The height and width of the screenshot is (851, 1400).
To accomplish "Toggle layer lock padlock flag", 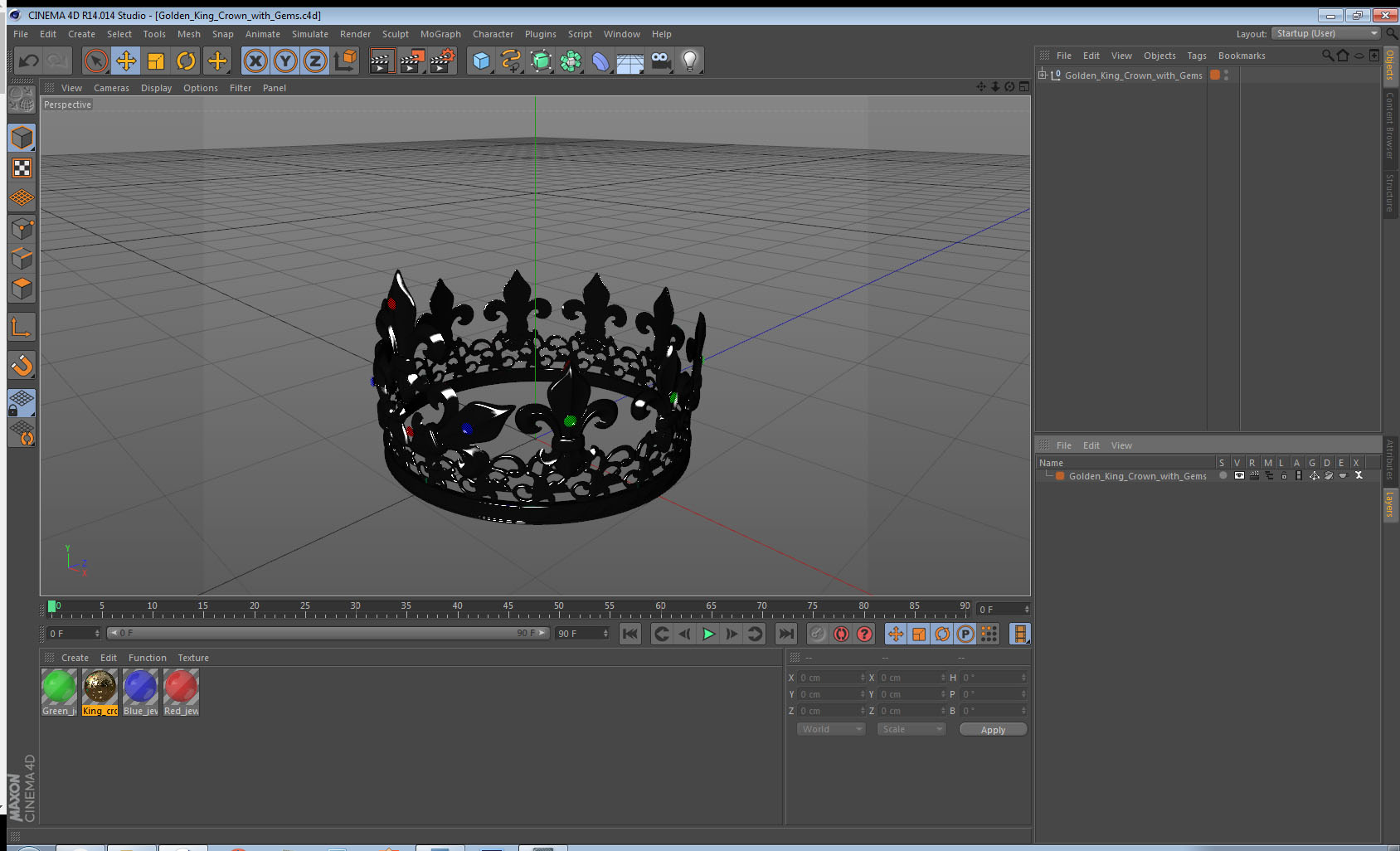I will [x=1284, y=476].
